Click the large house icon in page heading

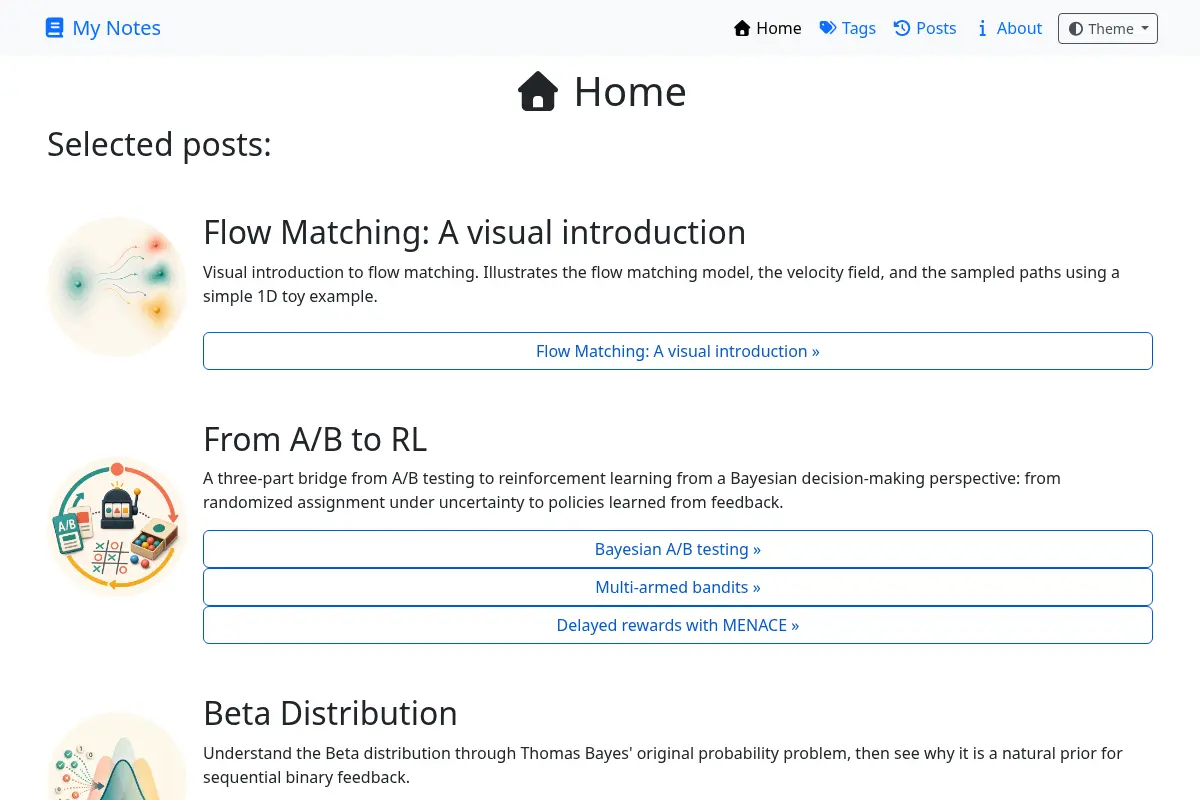538,92
